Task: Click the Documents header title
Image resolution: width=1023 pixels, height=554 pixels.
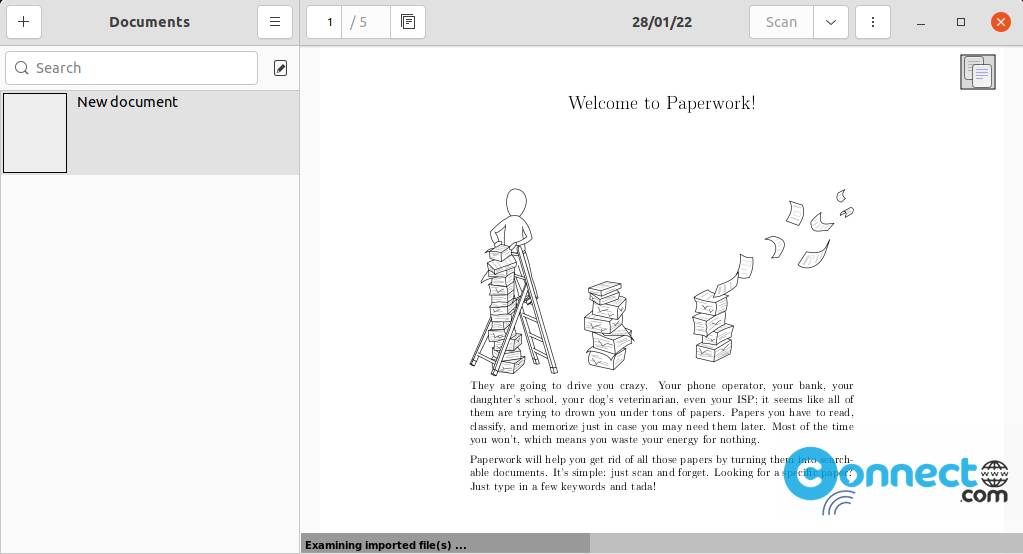Action: [149, 22]
